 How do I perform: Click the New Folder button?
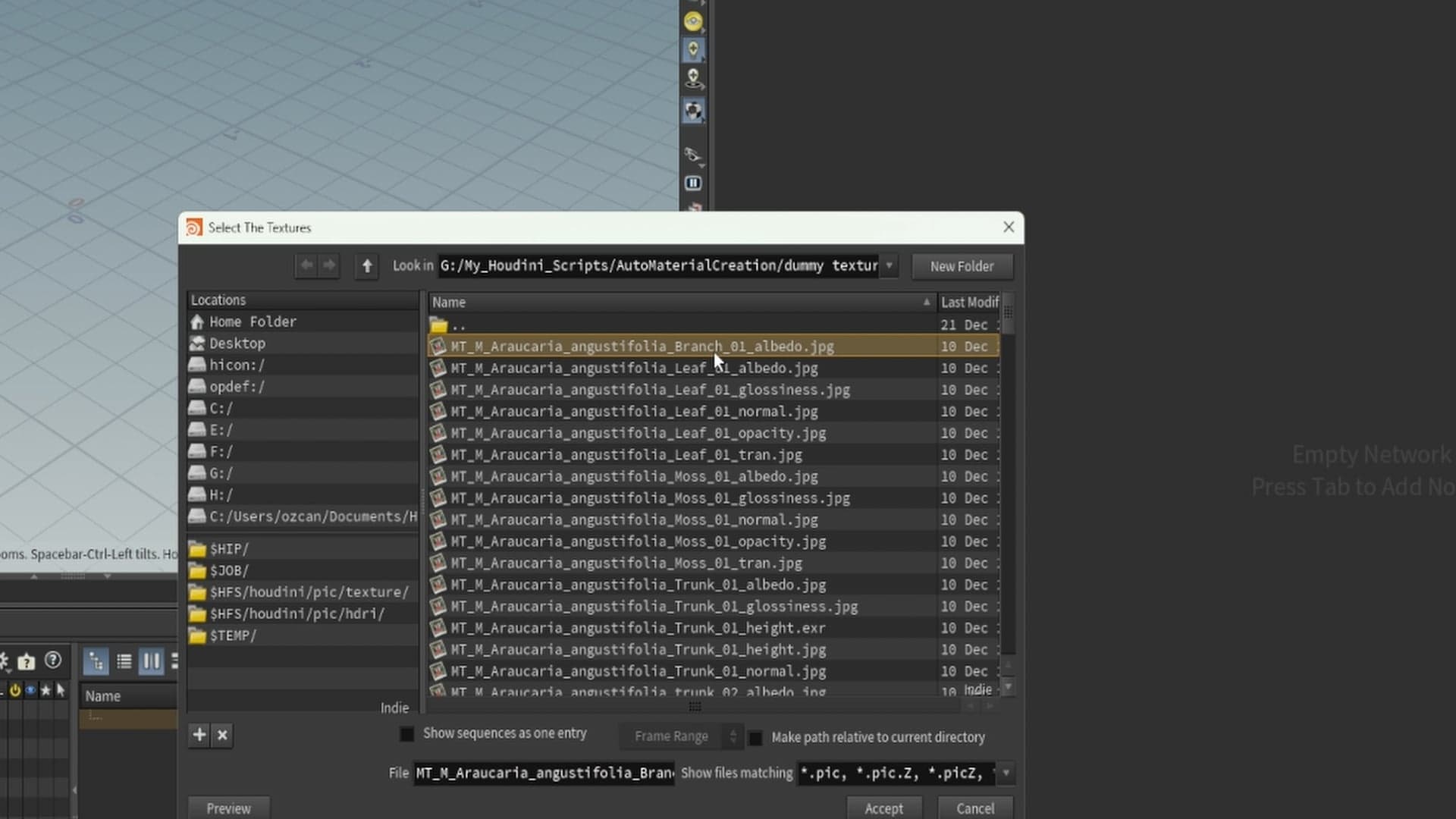click(962, 266)
